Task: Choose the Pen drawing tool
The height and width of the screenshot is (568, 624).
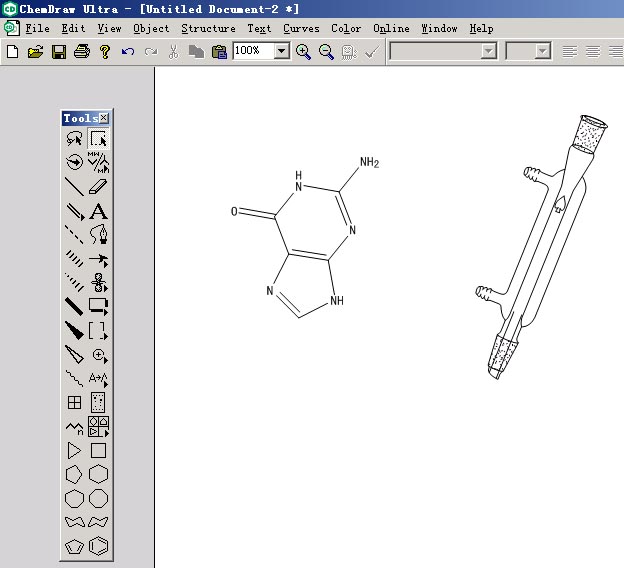Action: [98, 235]
